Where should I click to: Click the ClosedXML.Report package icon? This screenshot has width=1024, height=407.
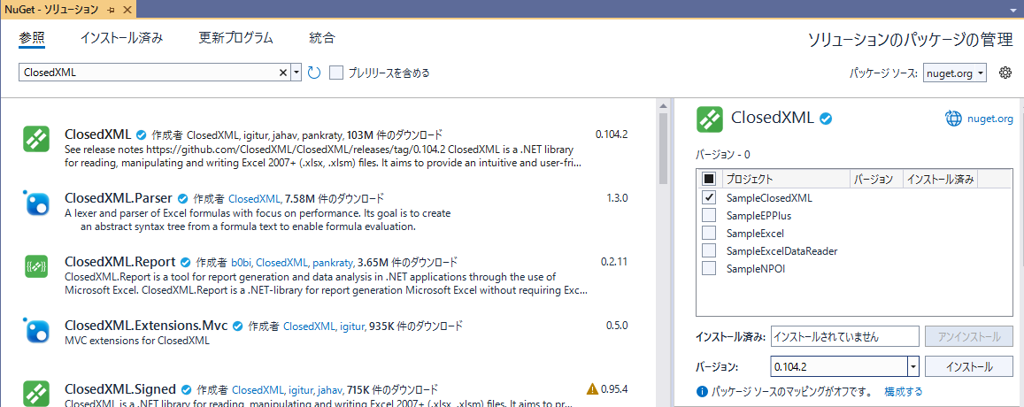click(x=37, y=265)
